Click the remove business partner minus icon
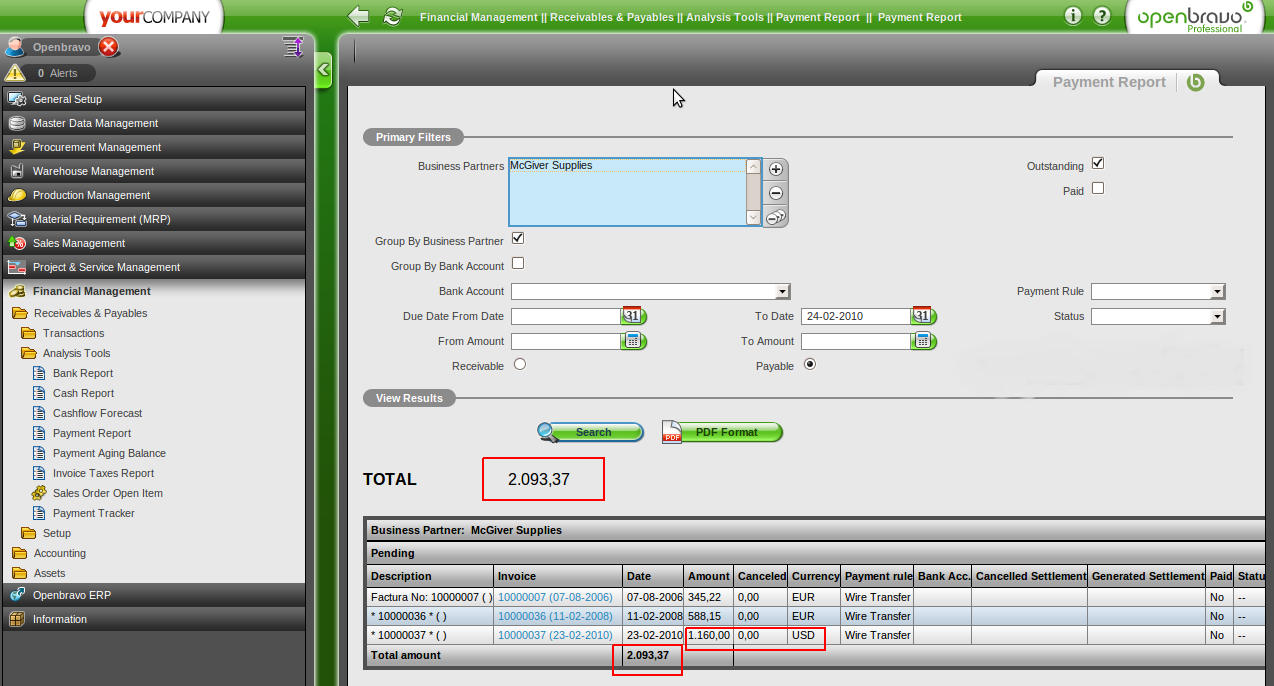Image resolution: width=1274 pixels, height=686 pixels. tap(775, 193)
